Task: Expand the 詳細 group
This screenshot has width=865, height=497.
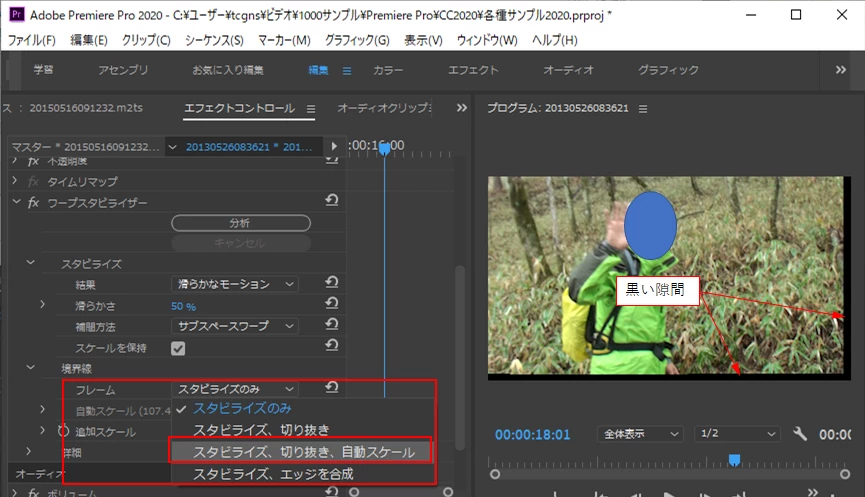Action: (29, 451)
